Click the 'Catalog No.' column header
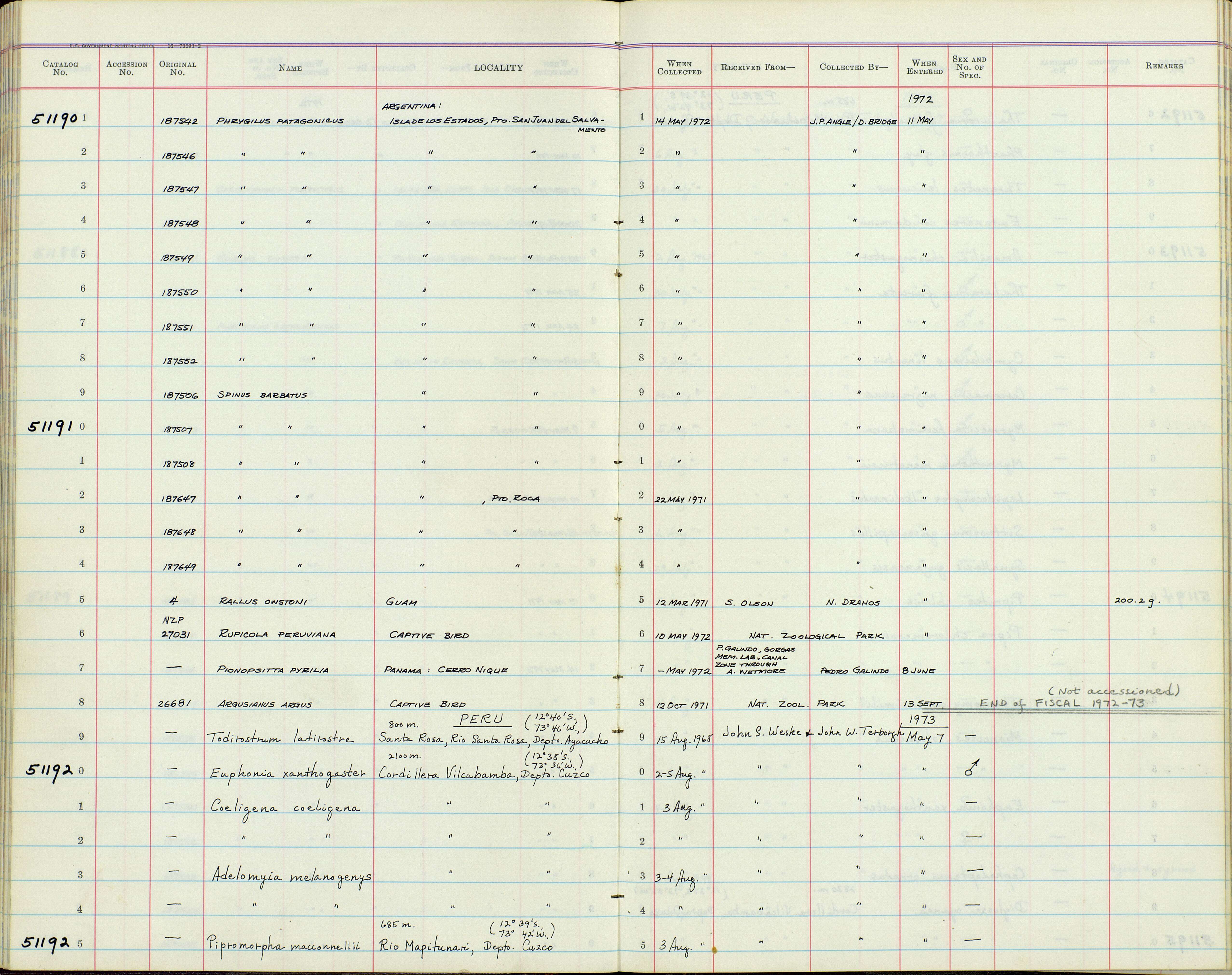This screenshot has height=975, width=1232. [60, 68]
